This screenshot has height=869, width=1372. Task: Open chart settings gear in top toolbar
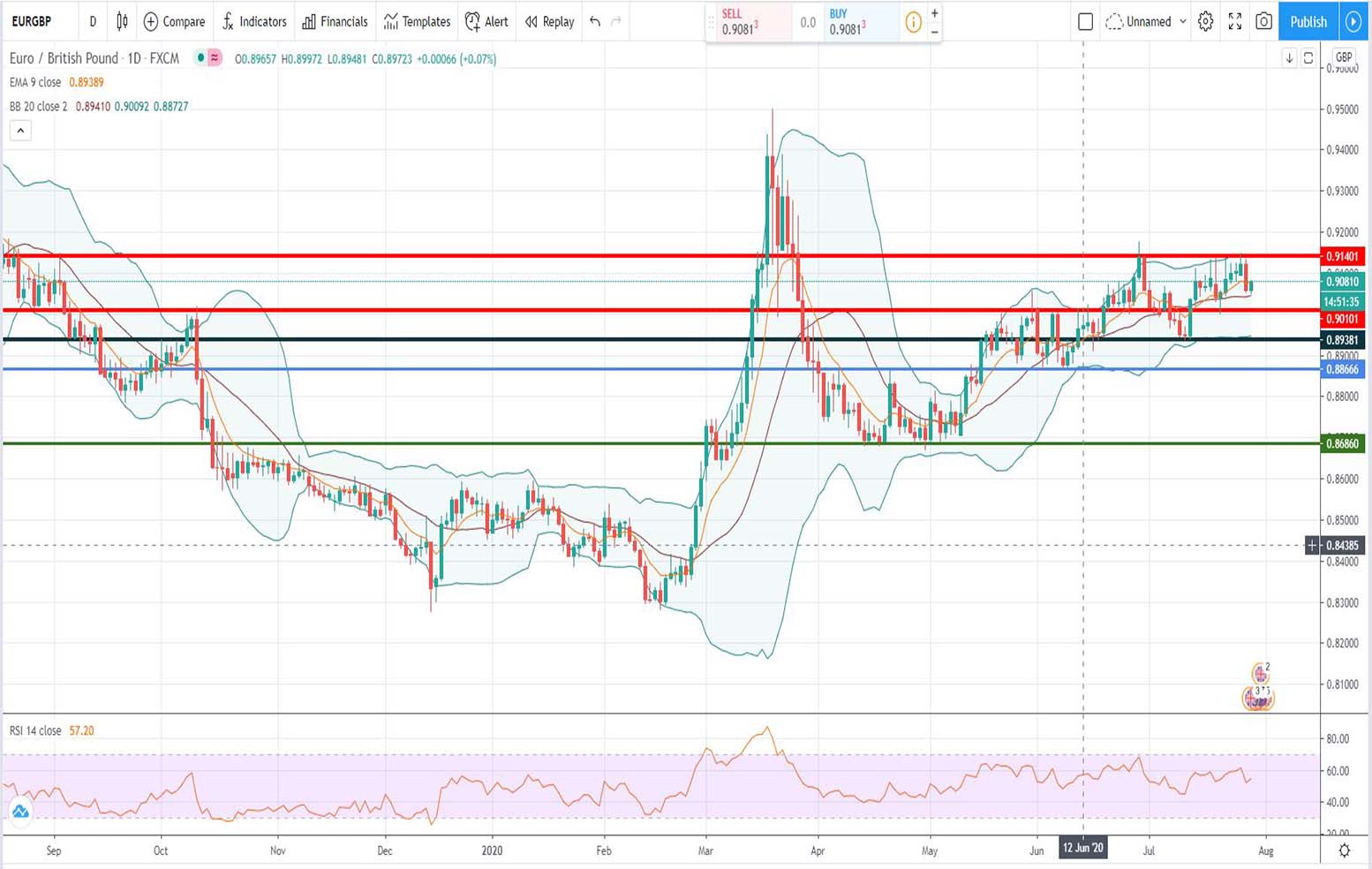pos(1205,21)
